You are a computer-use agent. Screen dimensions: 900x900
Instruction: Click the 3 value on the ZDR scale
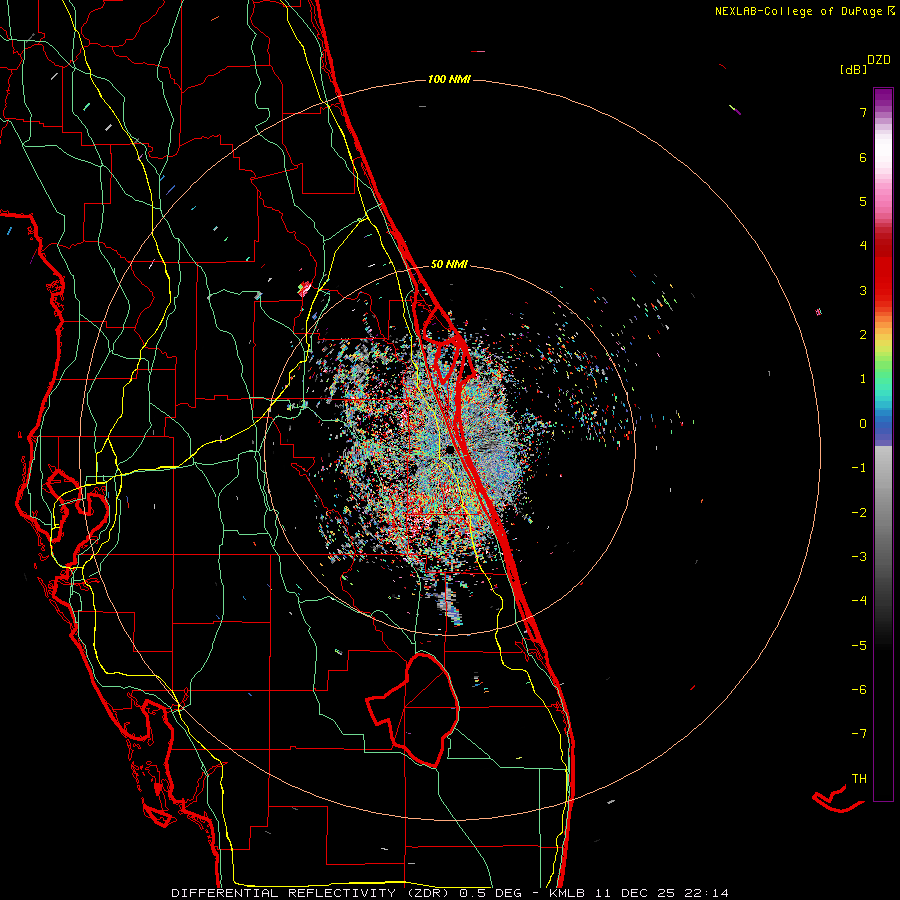coord(863,290)
